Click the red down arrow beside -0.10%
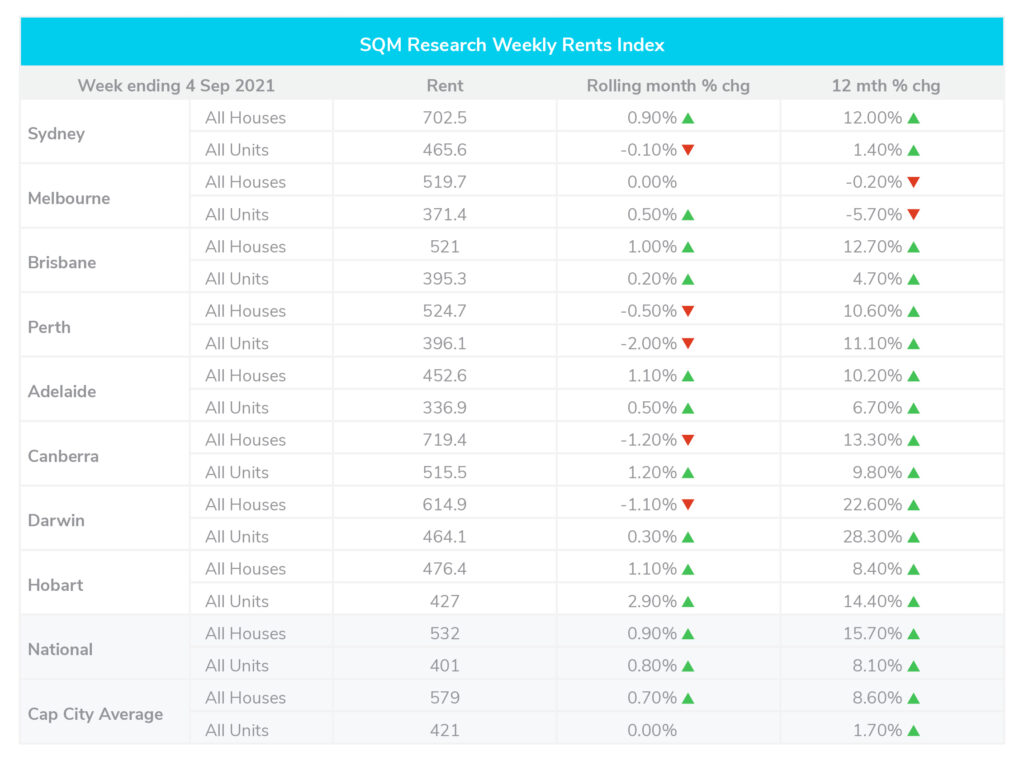Image resolution: width=1024 pixels, height=761 pixels. click(687, 150)
